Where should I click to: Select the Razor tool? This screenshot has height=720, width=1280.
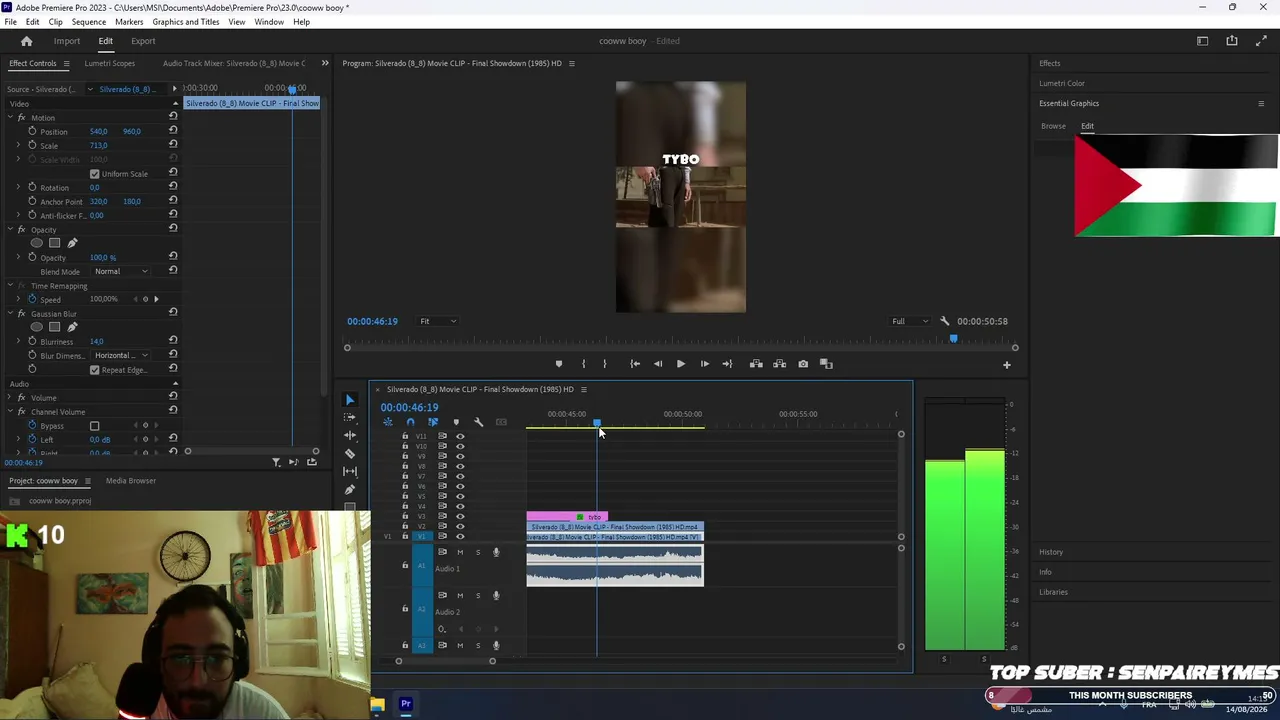coord(349,454)
